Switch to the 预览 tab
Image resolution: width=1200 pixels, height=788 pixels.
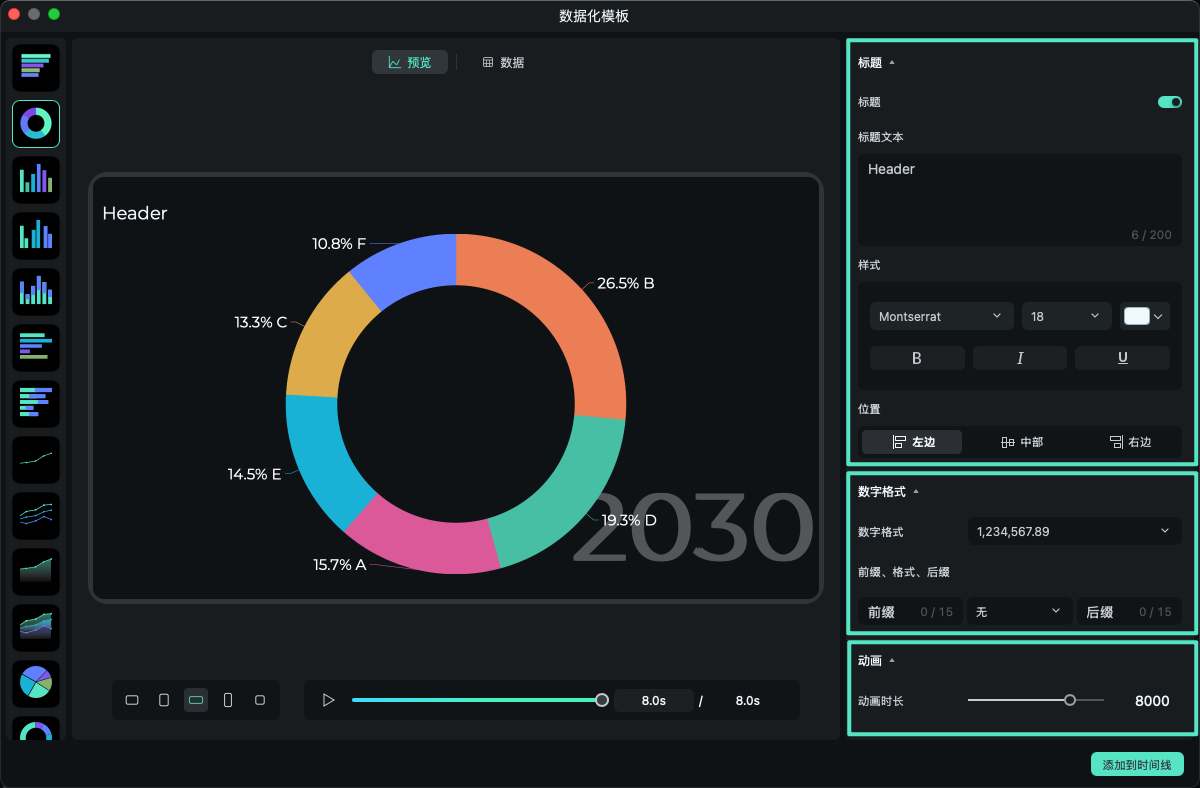coord(410,62)
